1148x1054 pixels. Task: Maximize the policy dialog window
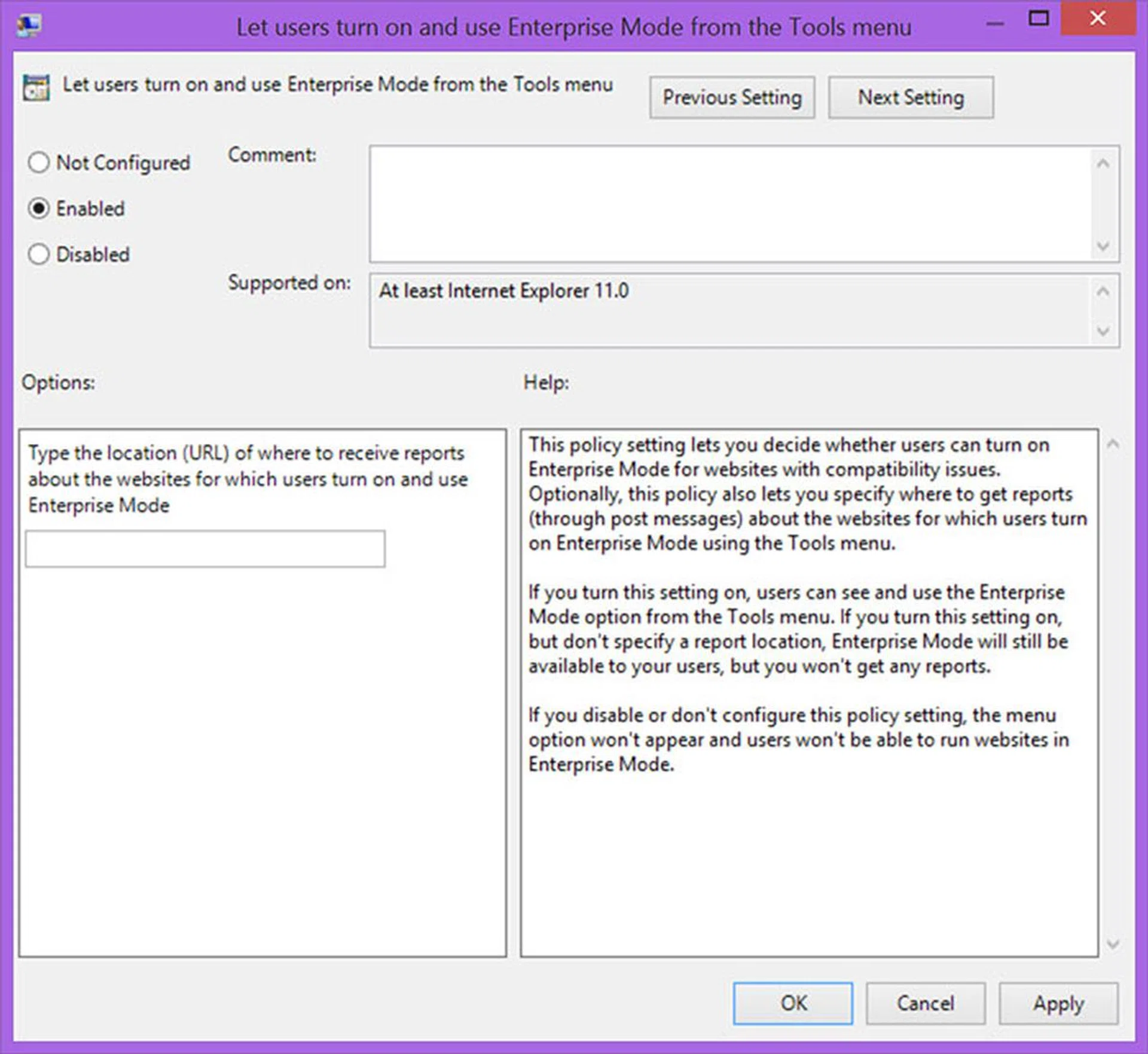[x=1039, y=19]
